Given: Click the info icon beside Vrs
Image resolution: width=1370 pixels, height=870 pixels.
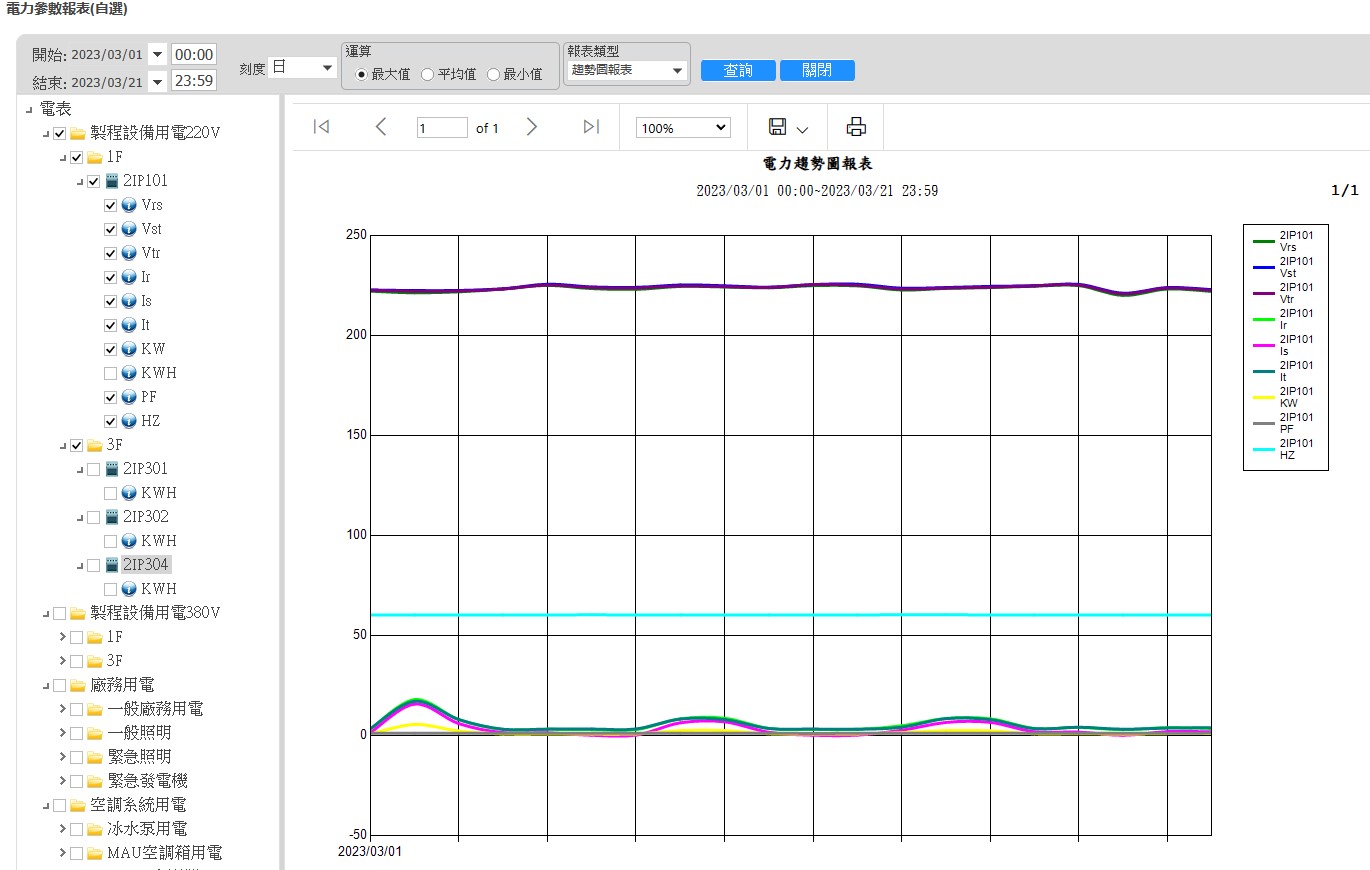Looking at the screenshot, I should click(129, 205).
